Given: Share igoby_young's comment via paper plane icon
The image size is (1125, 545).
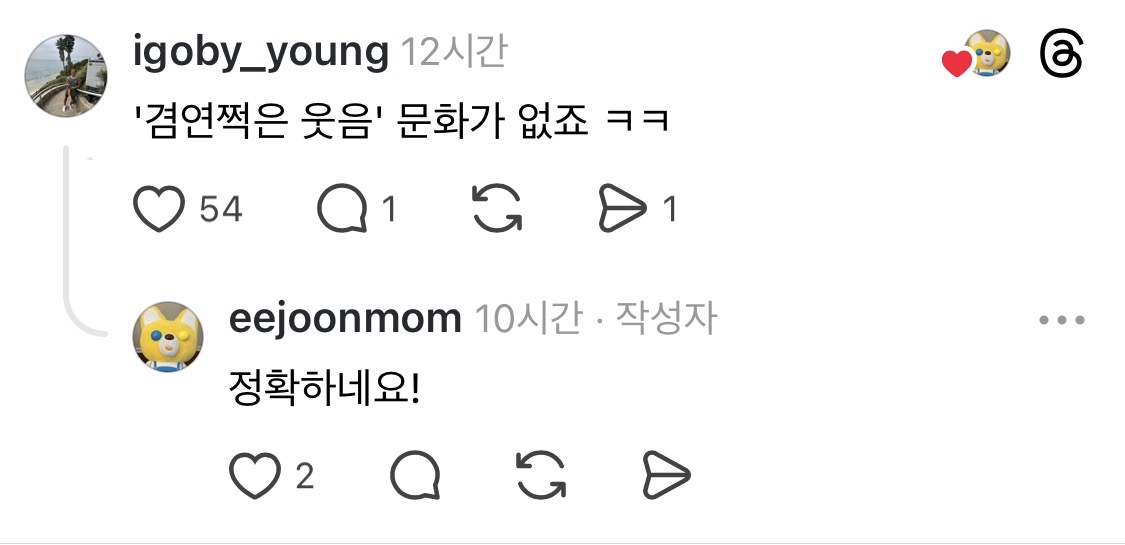Looking at the screenshot, I should [623, 209].
